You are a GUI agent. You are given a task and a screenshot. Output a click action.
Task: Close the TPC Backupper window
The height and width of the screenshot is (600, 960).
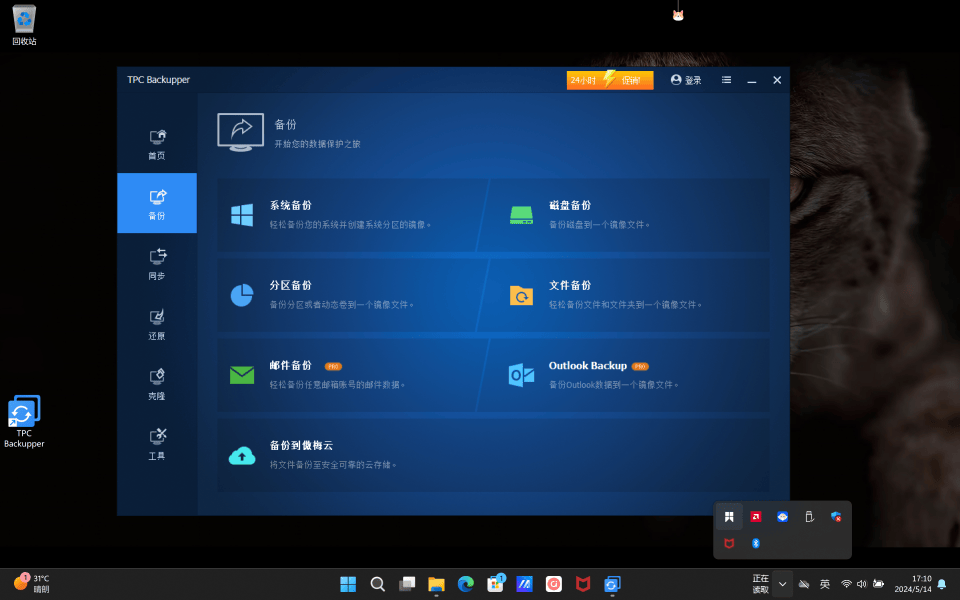(777, 80)
